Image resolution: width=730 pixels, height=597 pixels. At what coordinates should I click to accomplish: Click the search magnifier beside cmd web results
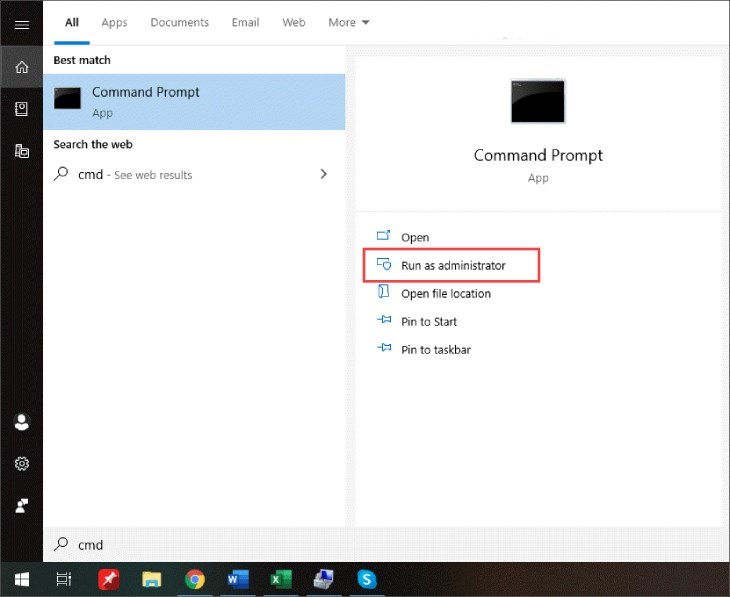coord(61,174)
